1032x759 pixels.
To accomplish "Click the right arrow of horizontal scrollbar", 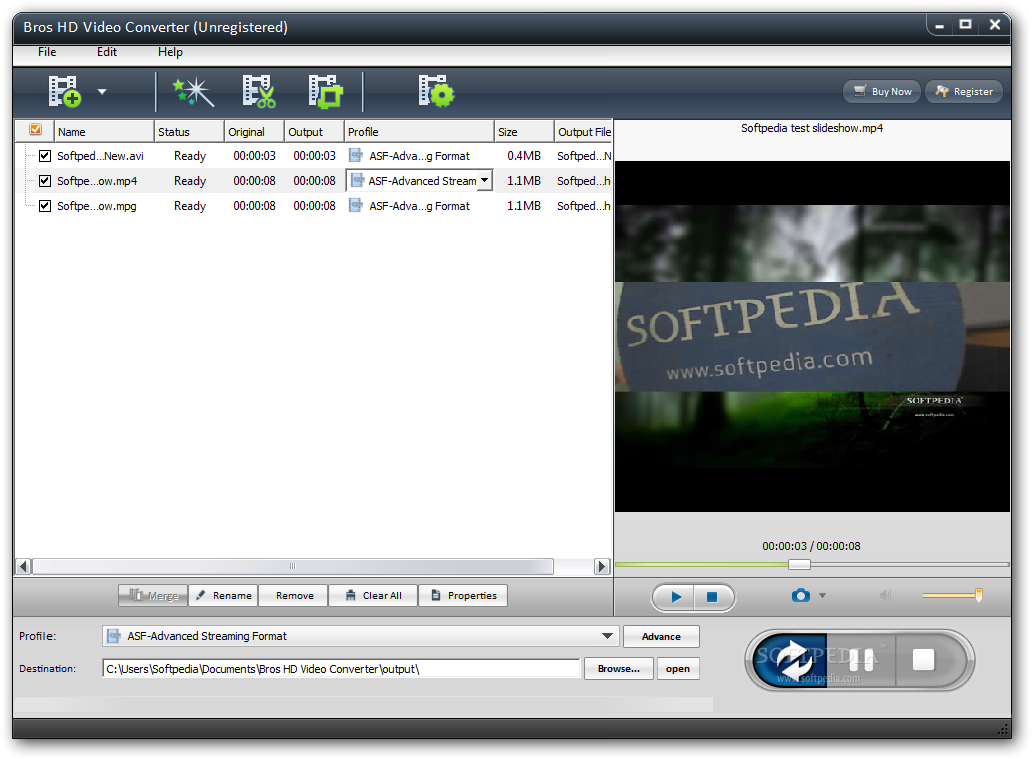I will coord(602,566).
